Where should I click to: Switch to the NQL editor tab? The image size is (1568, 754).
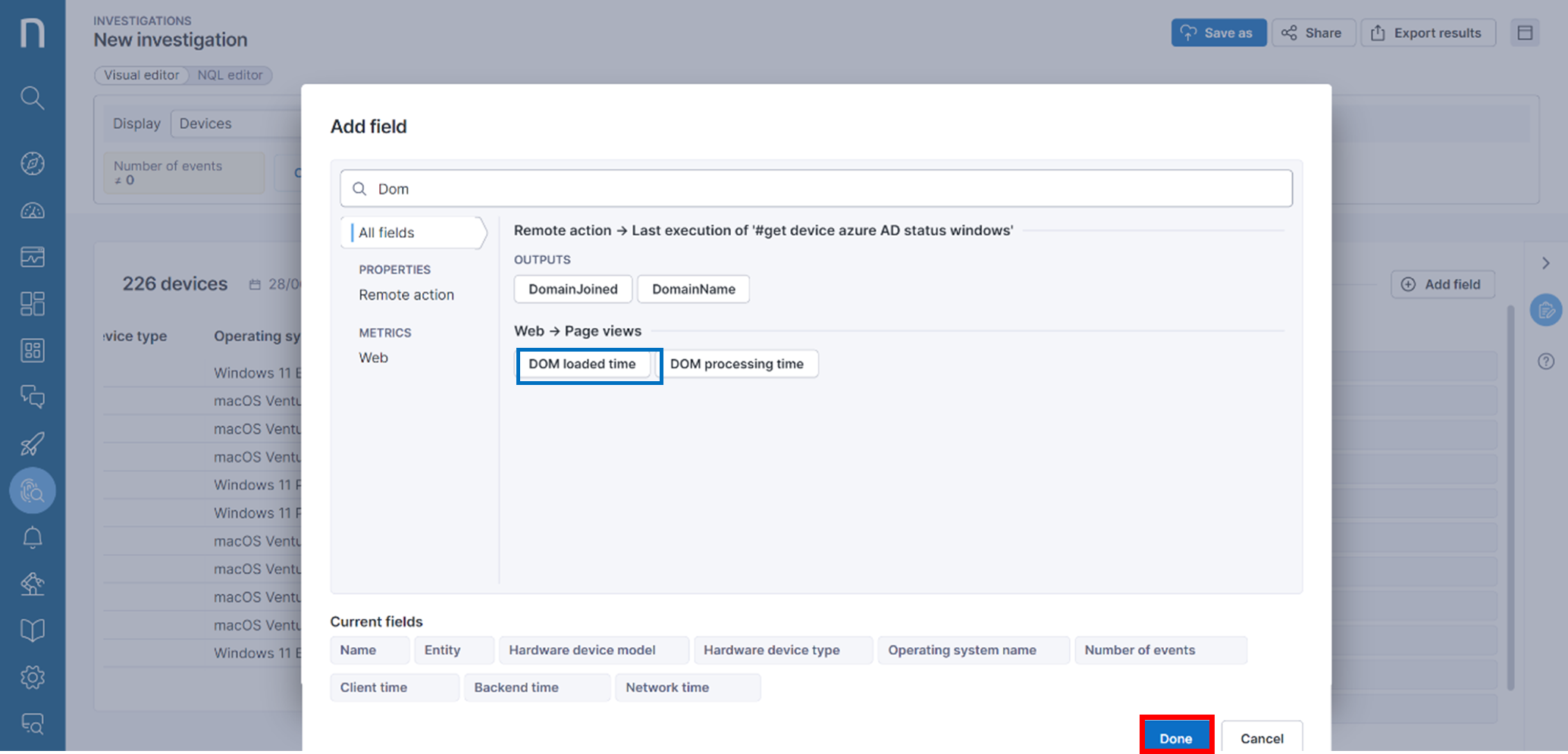coord(230,75)
